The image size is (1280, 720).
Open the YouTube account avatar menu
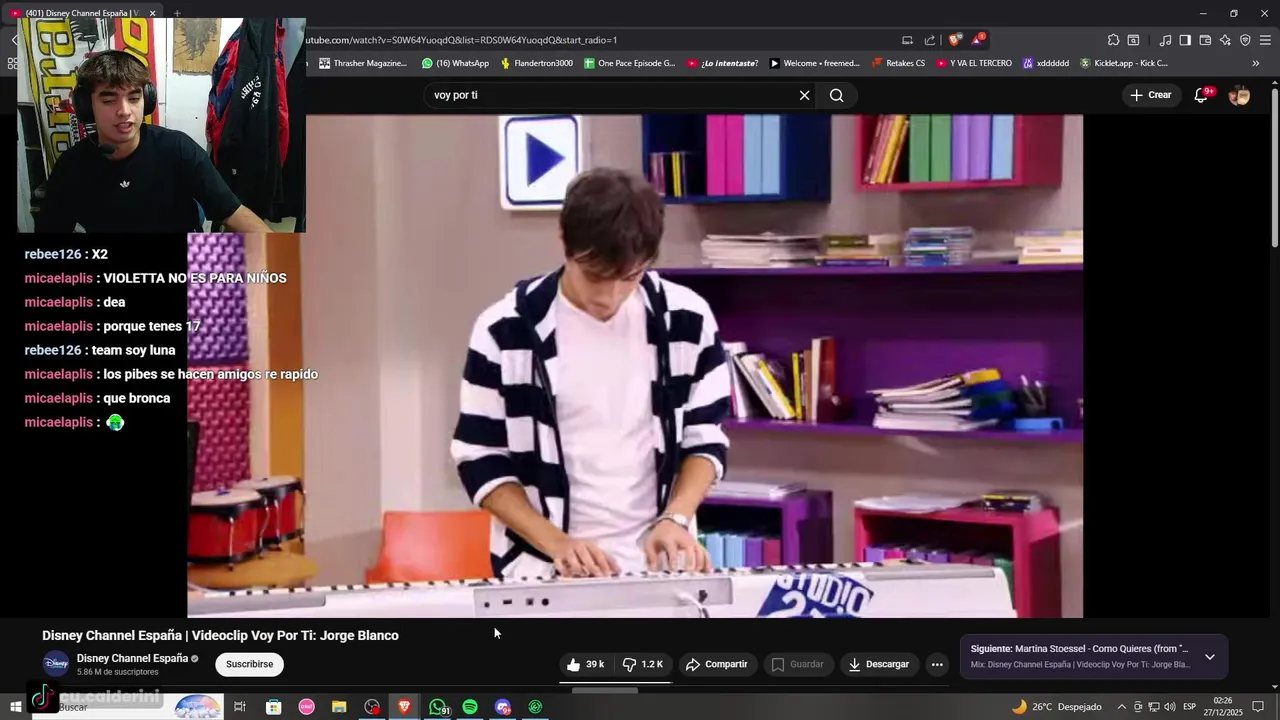[1239, 95]
